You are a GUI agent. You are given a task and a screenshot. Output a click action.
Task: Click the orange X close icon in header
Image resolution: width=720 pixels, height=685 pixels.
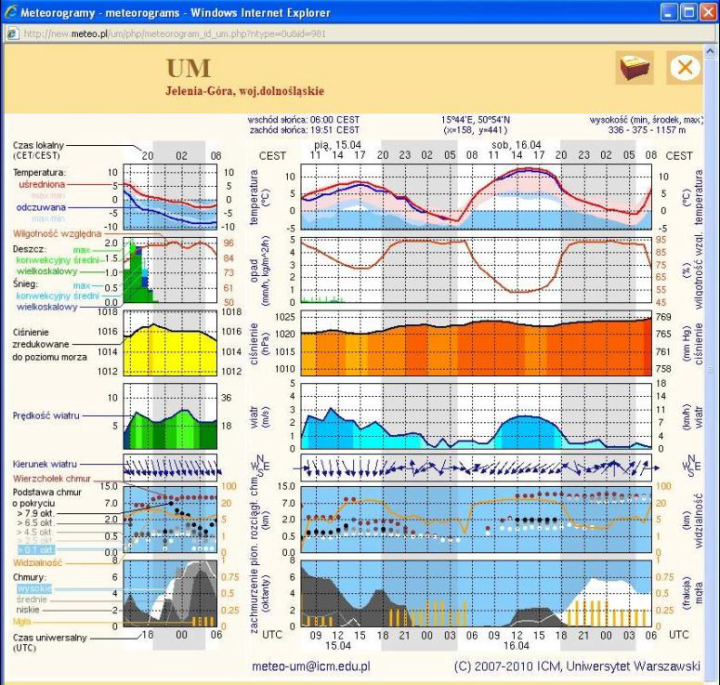684,68
